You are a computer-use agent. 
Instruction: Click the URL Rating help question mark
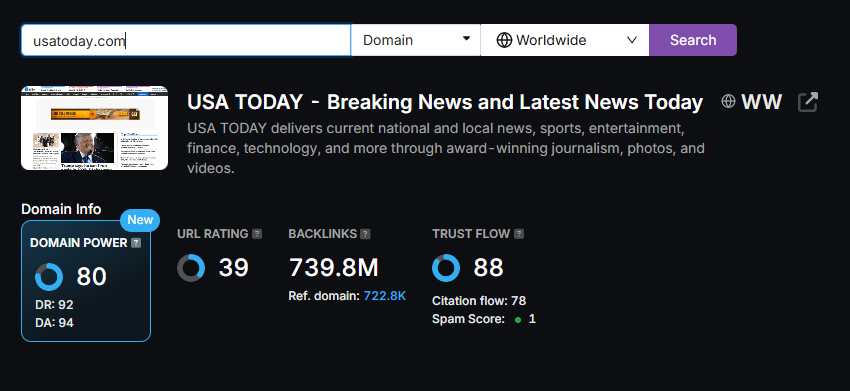257,234
